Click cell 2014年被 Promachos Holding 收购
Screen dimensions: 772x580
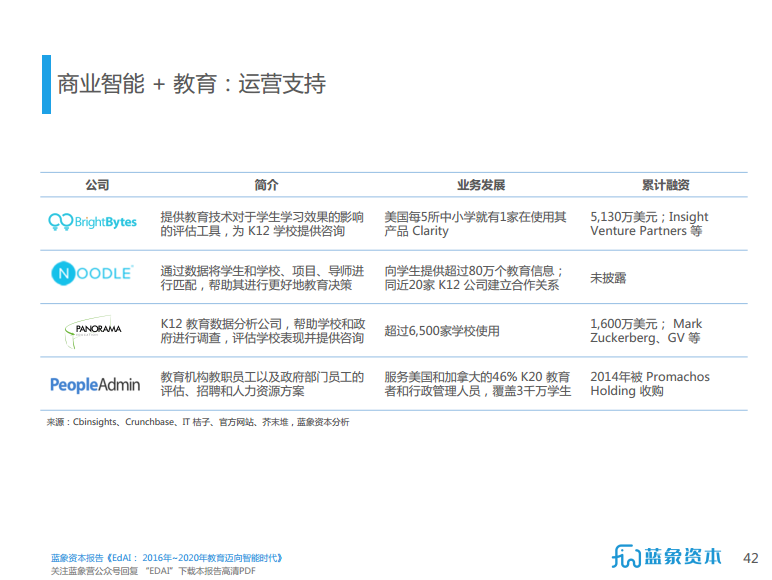650,384
